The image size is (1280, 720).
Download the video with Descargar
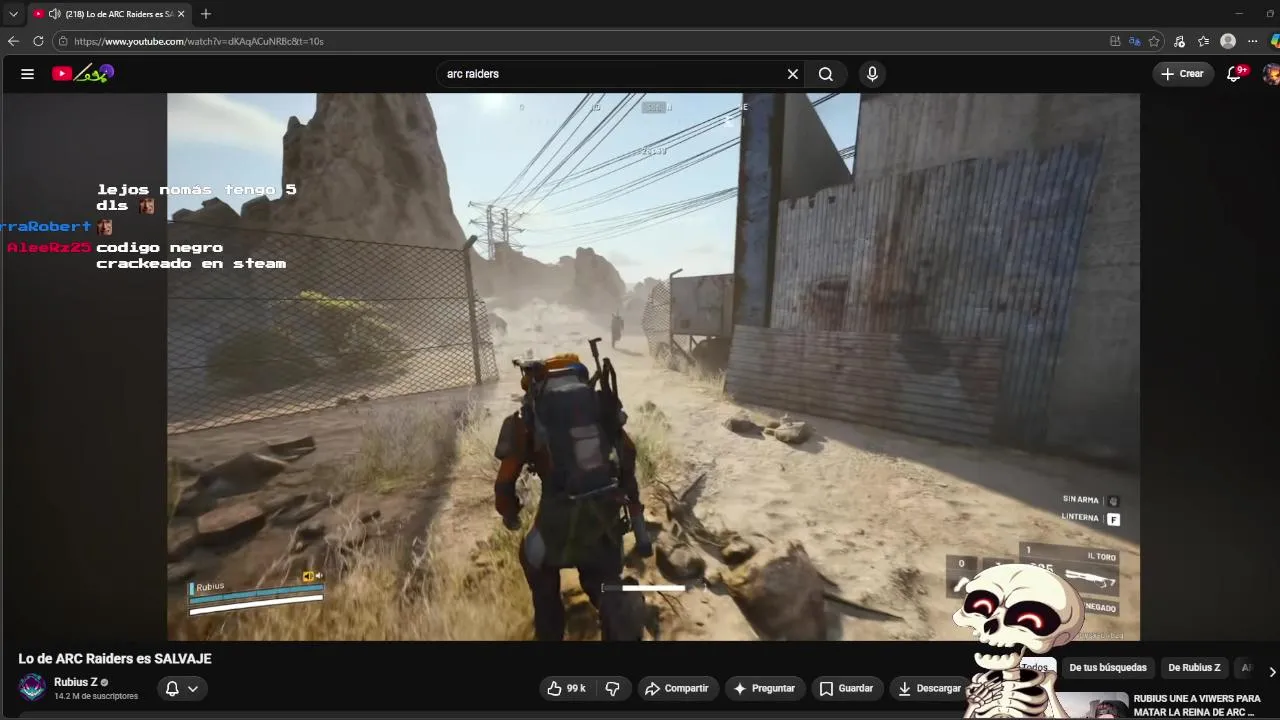[929, 688]
